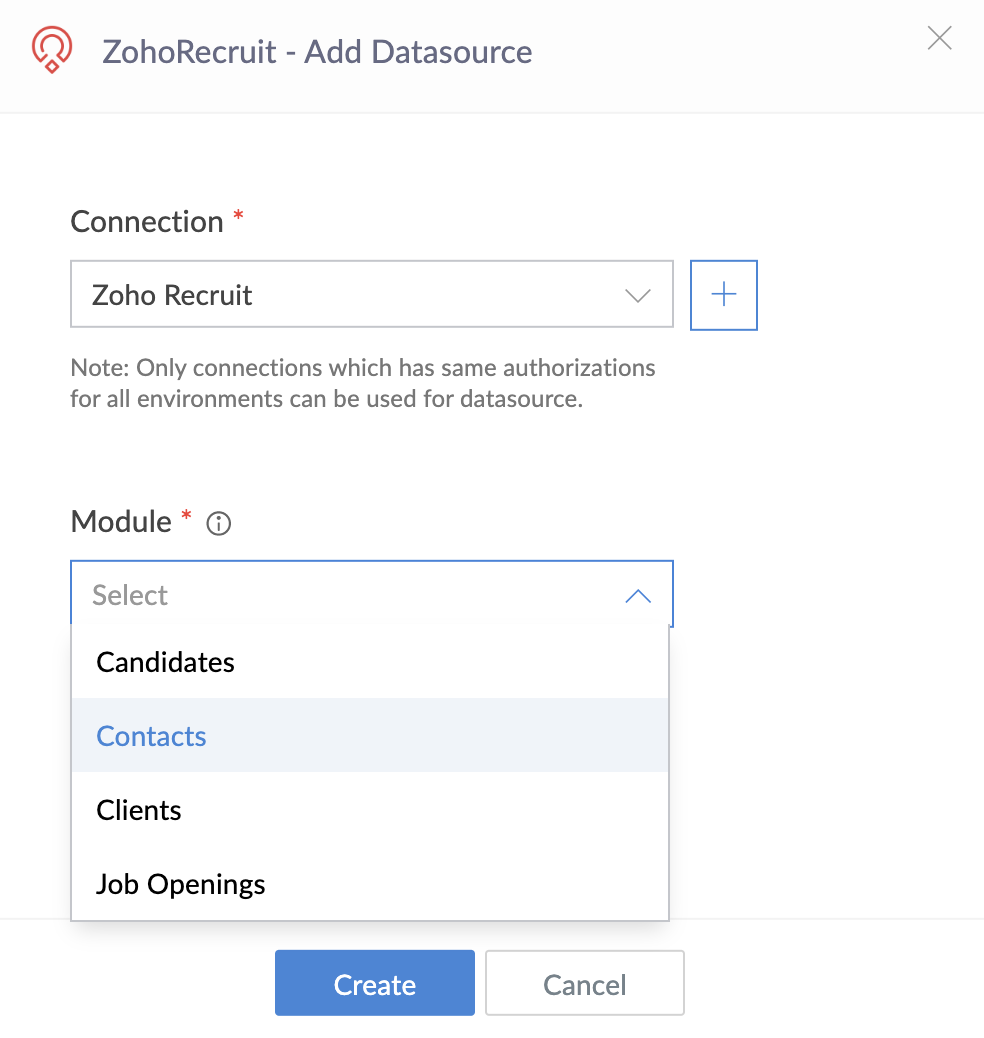This screenshot has height=1038, width=984.
Task: Open the Module info tooltip icon
Action: point(218,523)
